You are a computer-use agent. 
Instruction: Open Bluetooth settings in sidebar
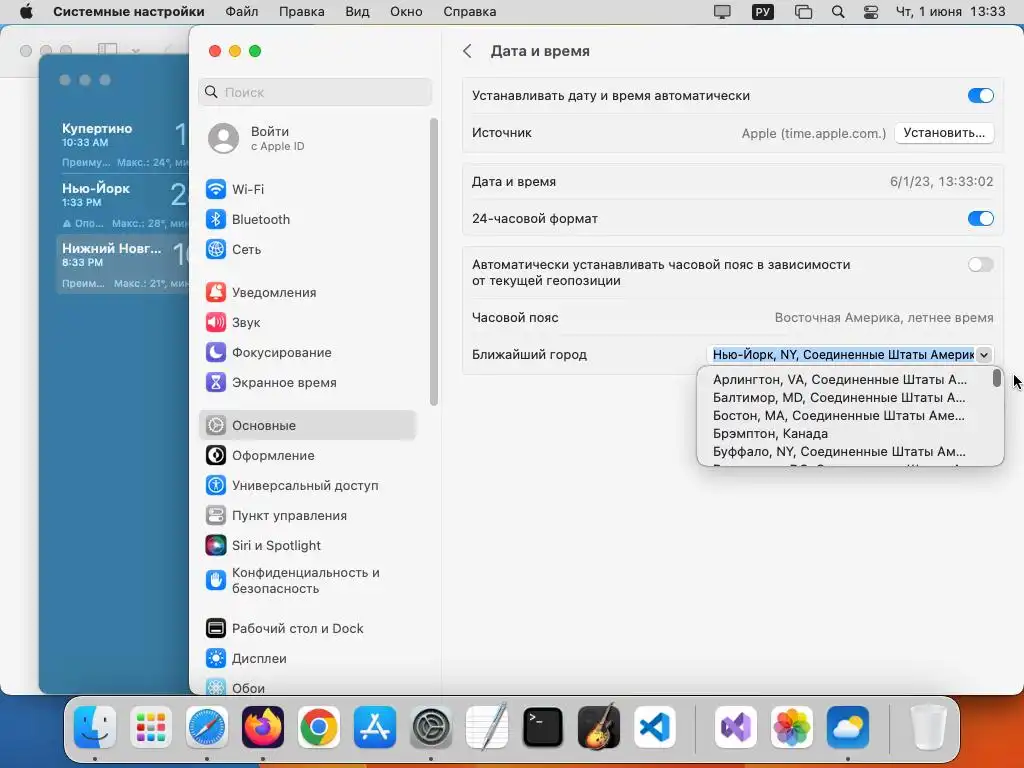[x=308, y=219]
